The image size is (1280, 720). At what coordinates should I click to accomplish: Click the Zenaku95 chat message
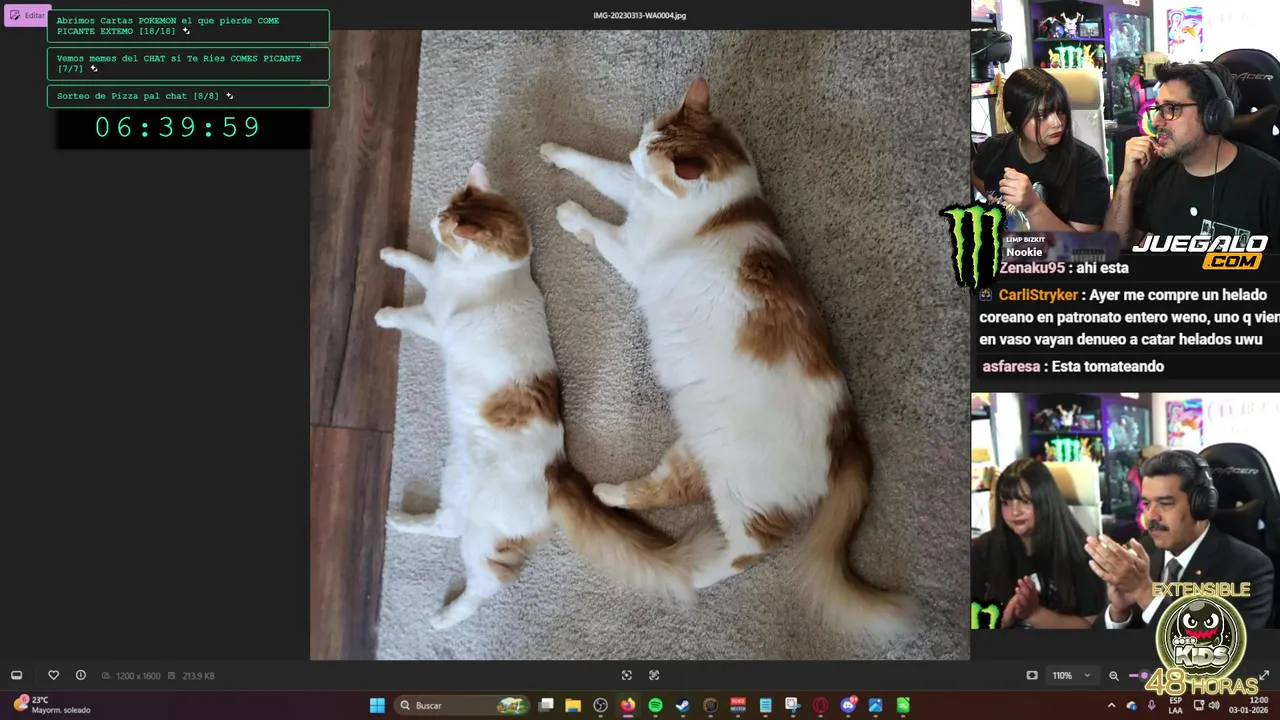pyautogui.click(x=1064, y=268)
